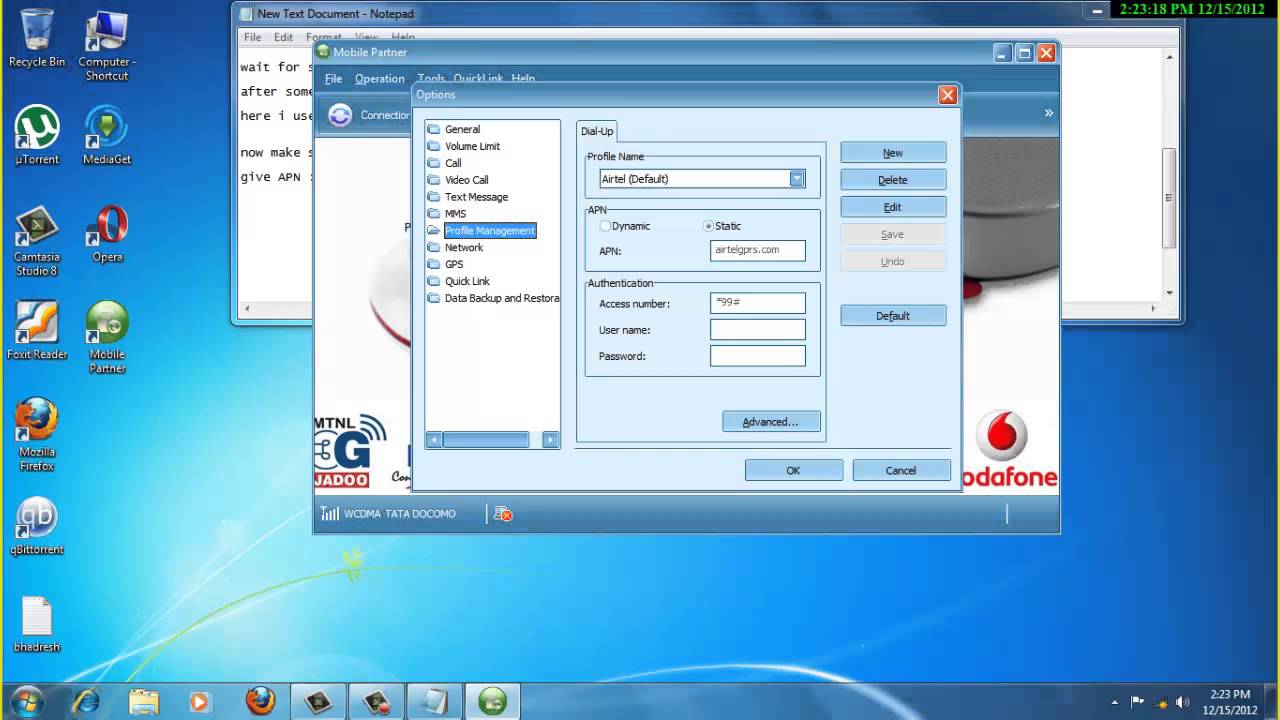Show hidden system tray icons
Screen dimensions: 1280x720
1115,702
